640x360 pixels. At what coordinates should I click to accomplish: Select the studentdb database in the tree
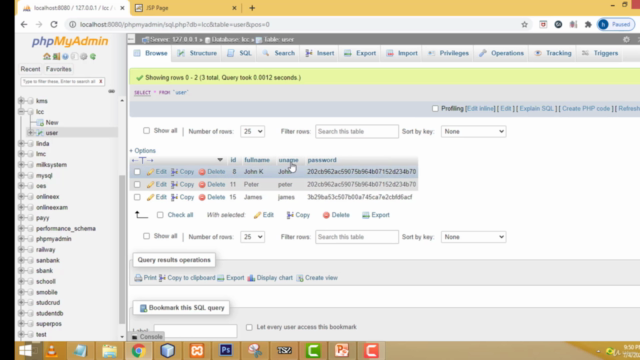(x=49, y=313)
